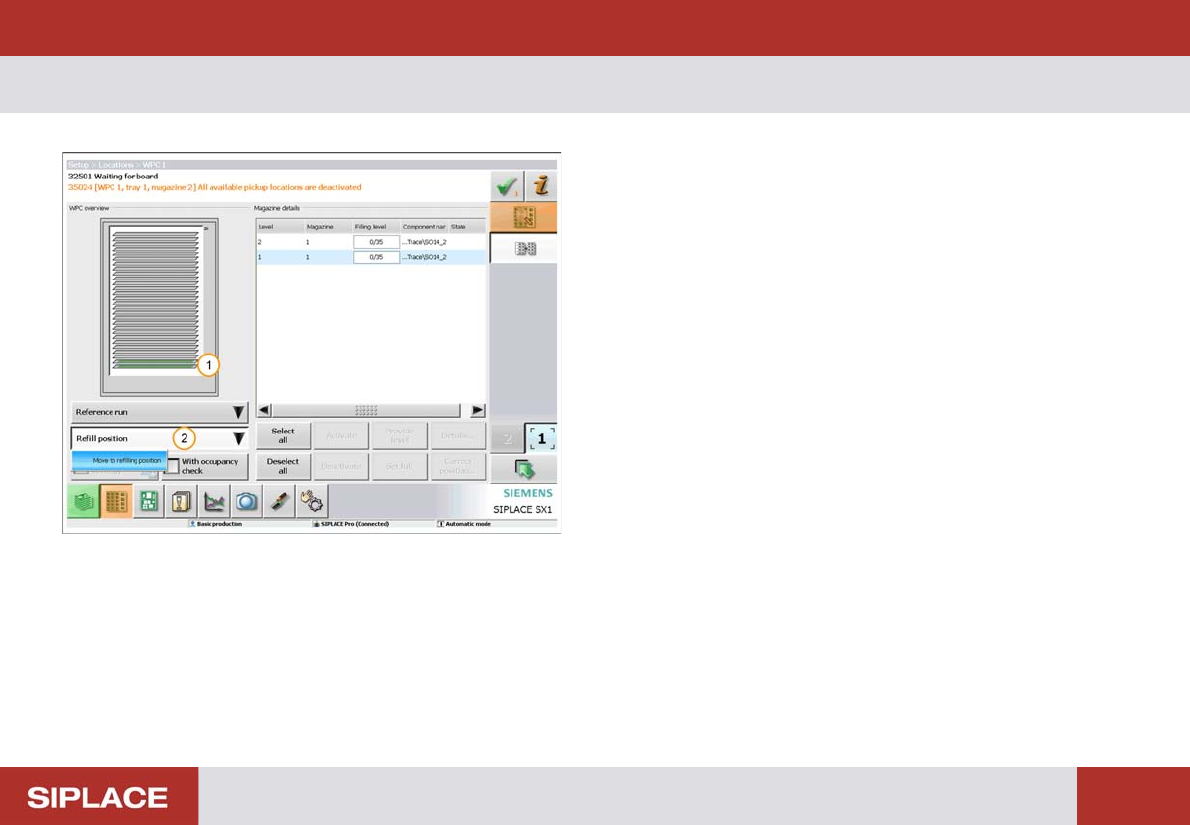
Task: Click Filling level field 0/35 for level 1
Action: [376, 257]
